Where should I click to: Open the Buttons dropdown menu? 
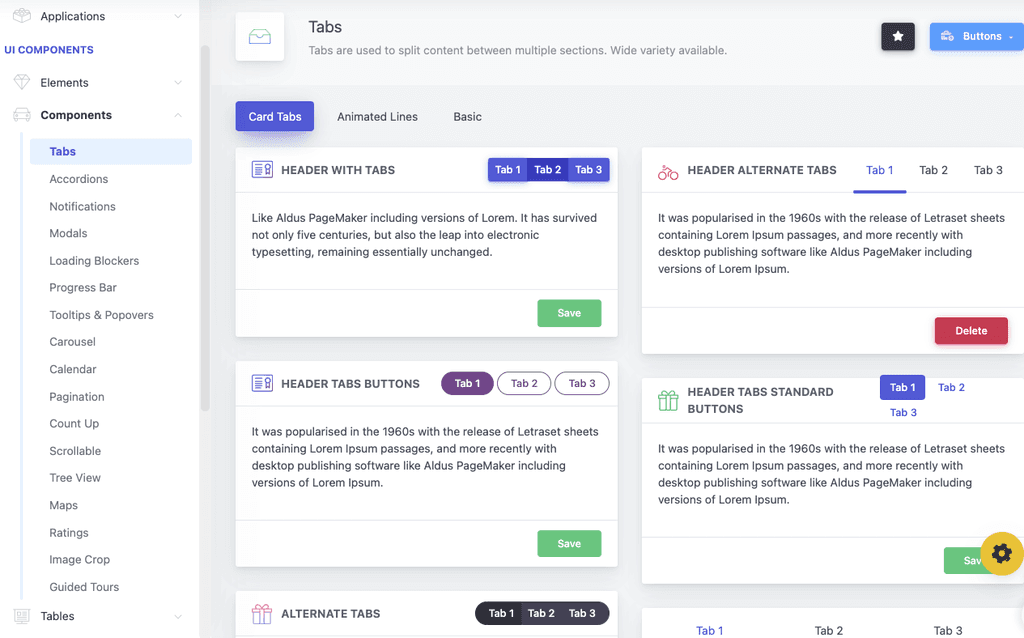(977, 37)
